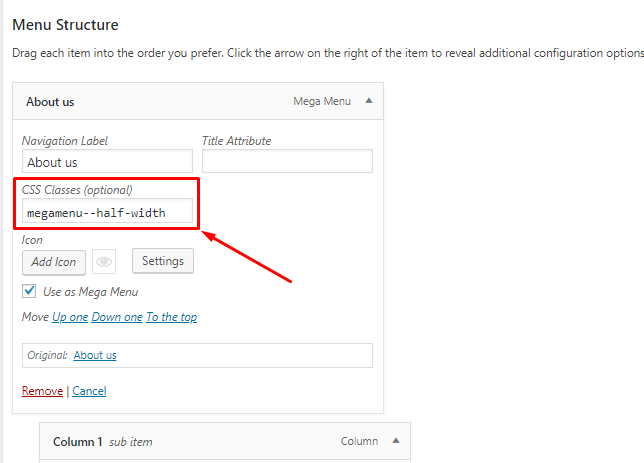Cancel editing the menu item

point(89,391)
